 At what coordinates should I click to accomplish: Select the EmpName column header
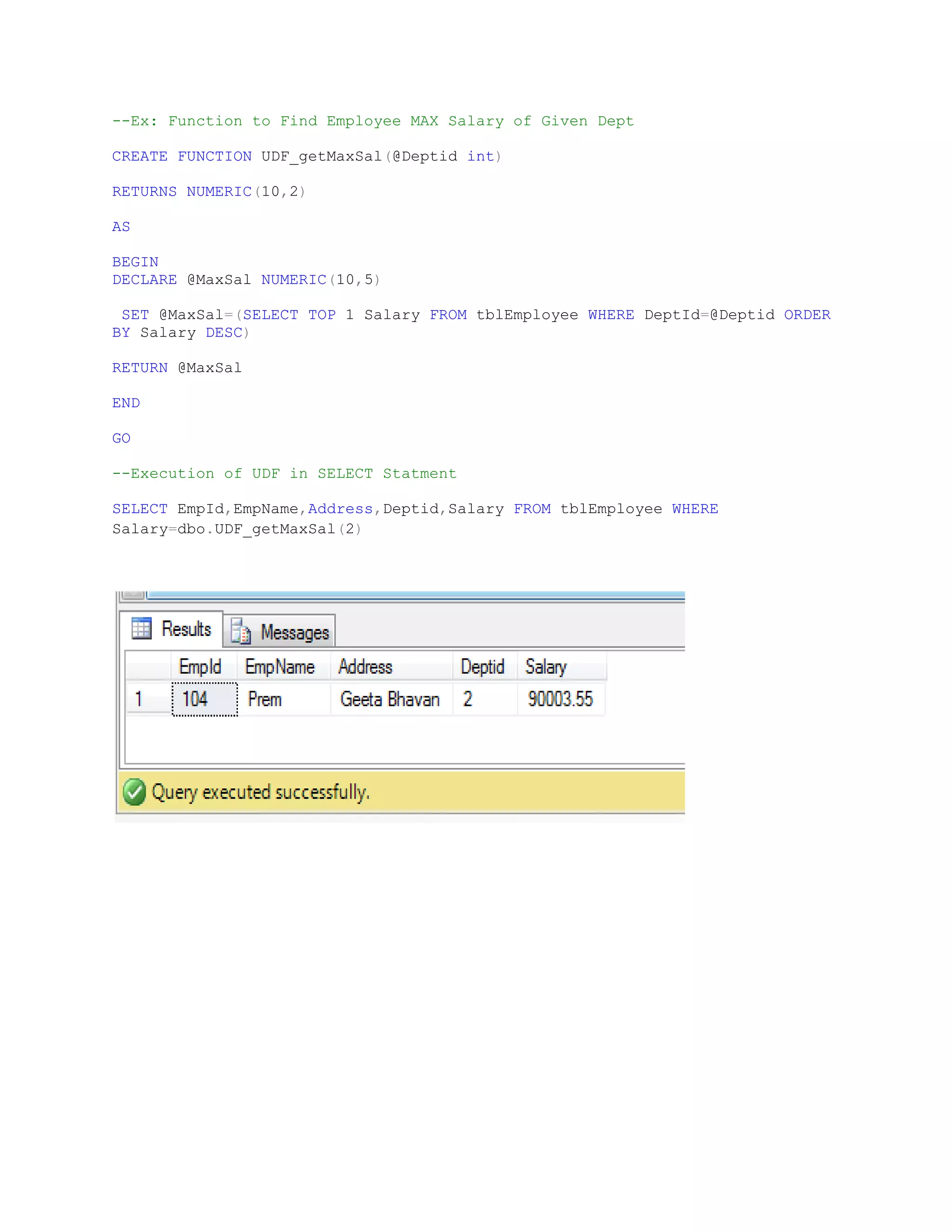pyautogui.click(x=284, y=667)
